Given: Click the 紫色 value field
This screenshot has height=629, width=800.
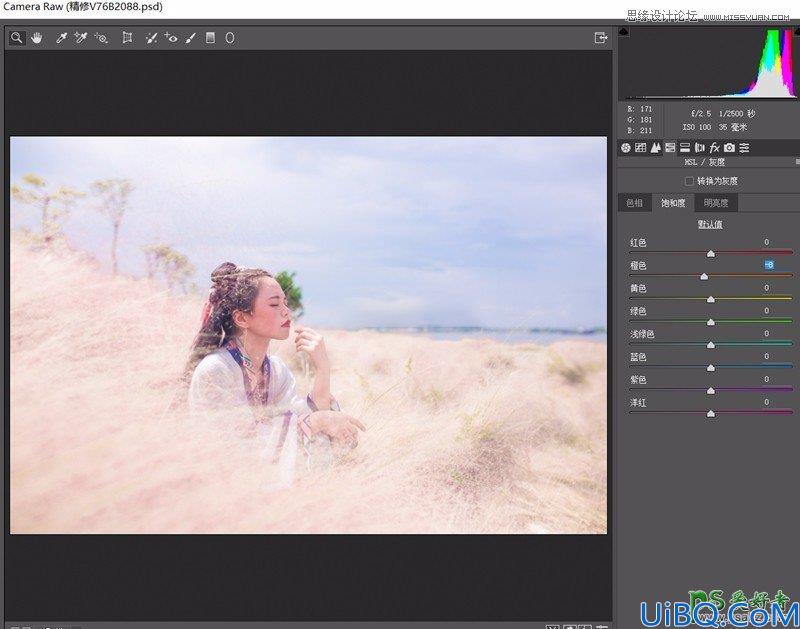Looking at the screenshot, I should click(766, 379).
